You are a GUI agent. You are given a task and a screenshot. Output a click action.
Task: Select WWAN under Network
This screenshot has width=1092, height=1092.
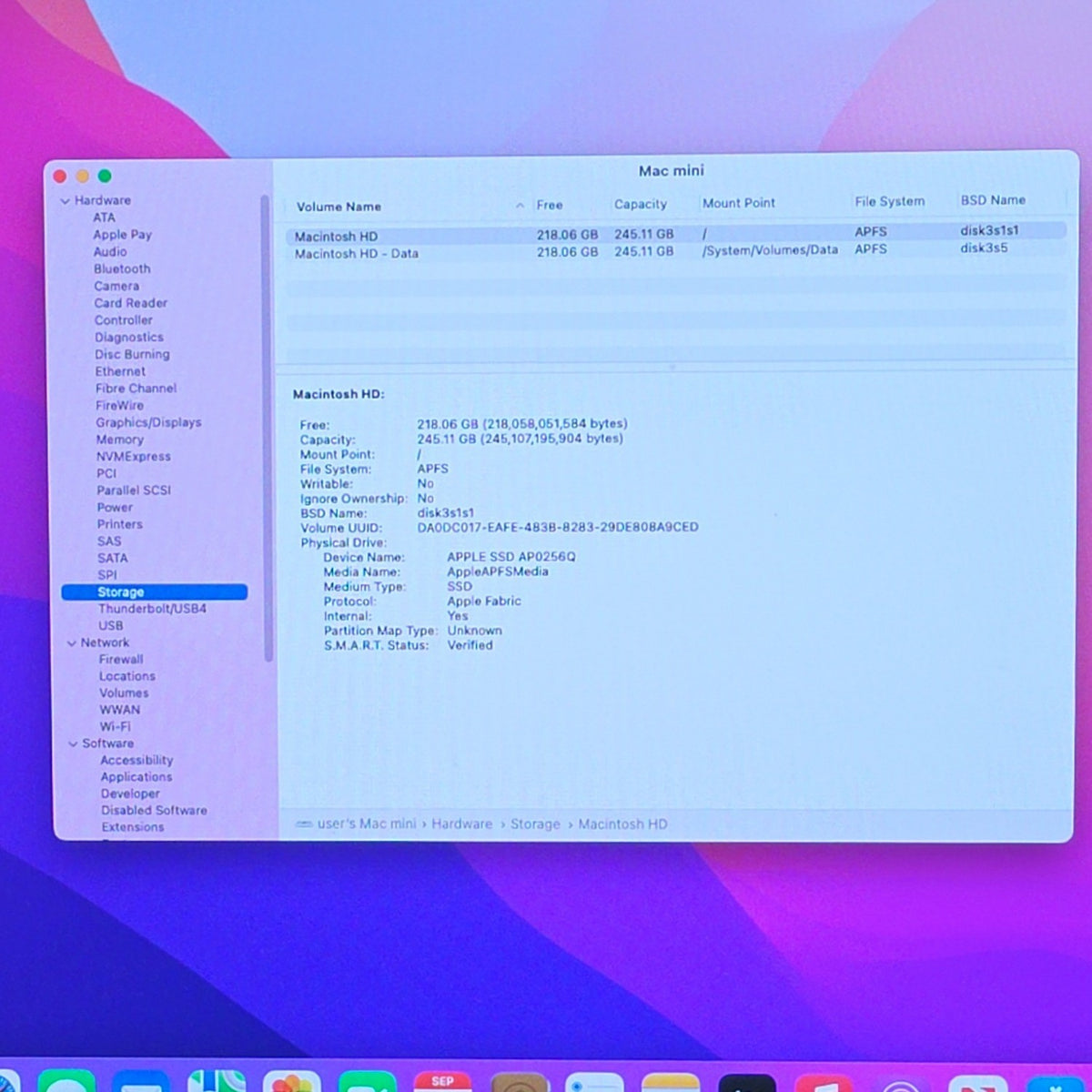[119, 711]
